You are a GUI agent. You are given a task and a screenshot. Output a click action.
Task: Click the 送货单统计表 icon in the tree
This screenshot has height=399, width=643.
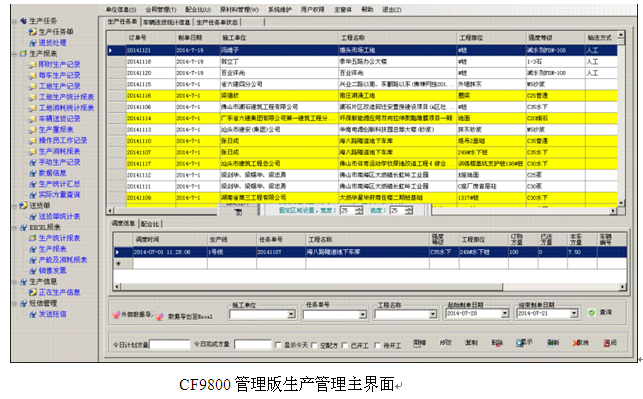(x=33, y=217)
